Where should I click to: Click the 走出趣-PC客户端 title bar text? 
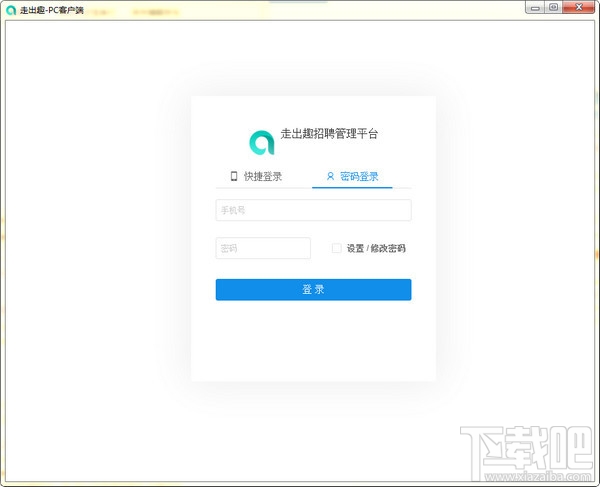(52, 10)
